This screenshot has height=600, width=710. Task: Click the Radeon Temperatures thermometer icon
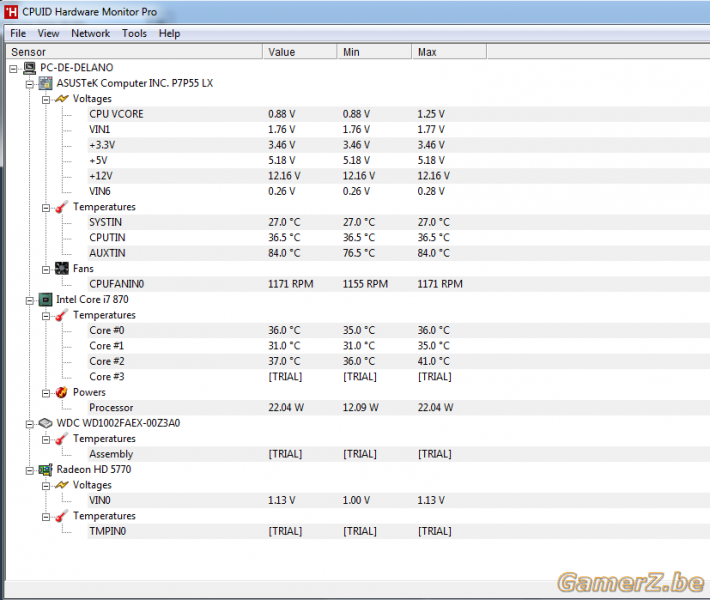coord(62,516)
